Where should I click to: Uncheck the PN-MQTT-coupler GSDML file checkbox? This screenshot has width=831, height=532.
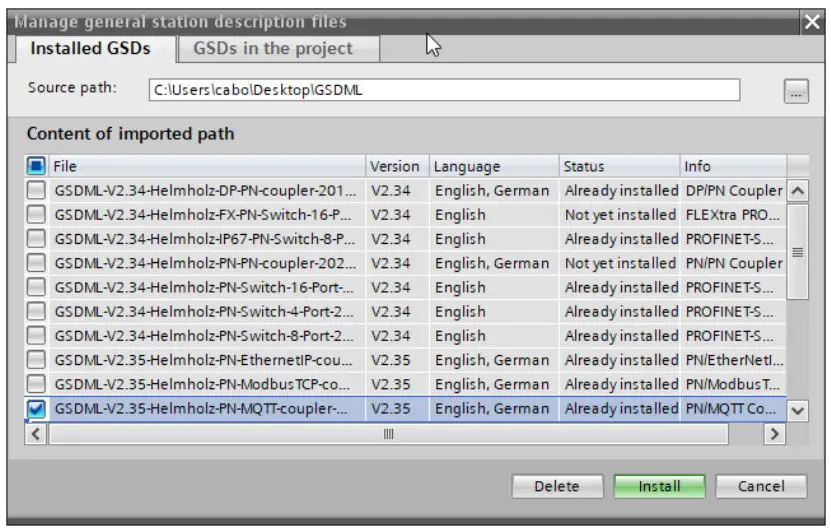point(36,409)
